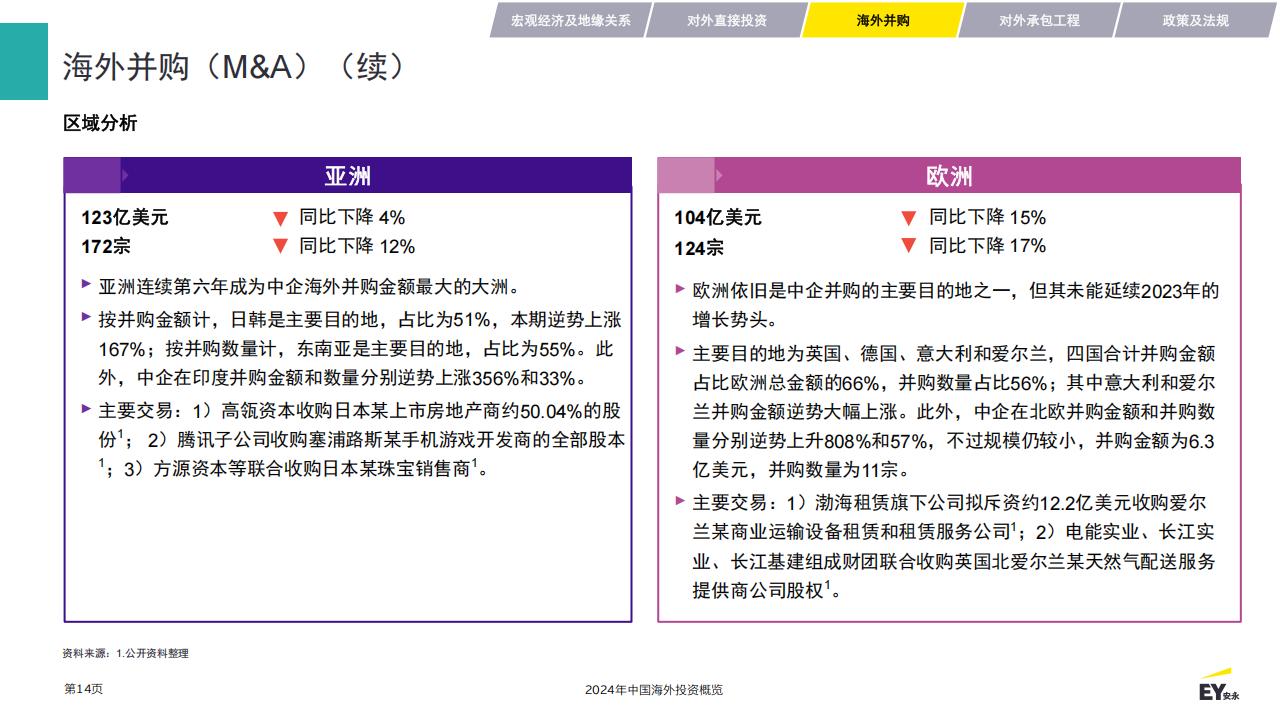Click the bullet starting 亚洲连续第六年

coord(310,288)
